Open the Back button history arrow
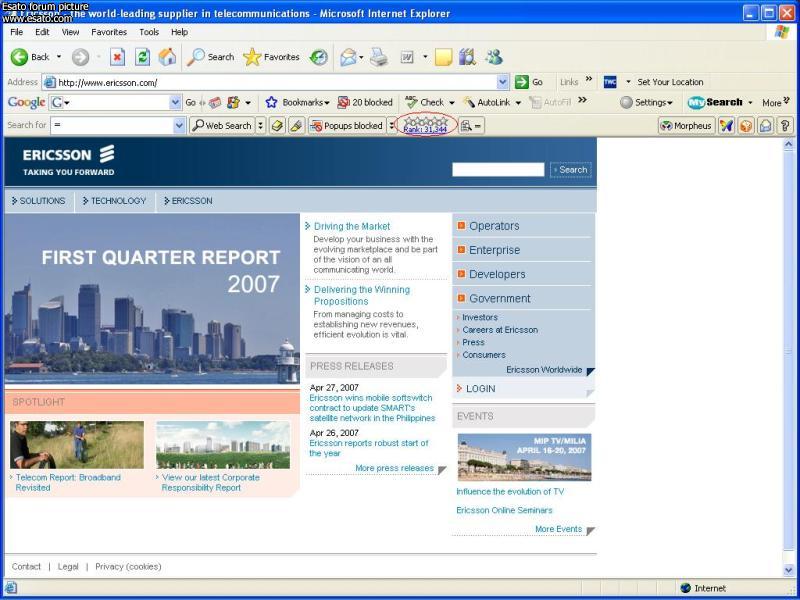Viewport: 800px width, 600px height. (x=59, y=57)
